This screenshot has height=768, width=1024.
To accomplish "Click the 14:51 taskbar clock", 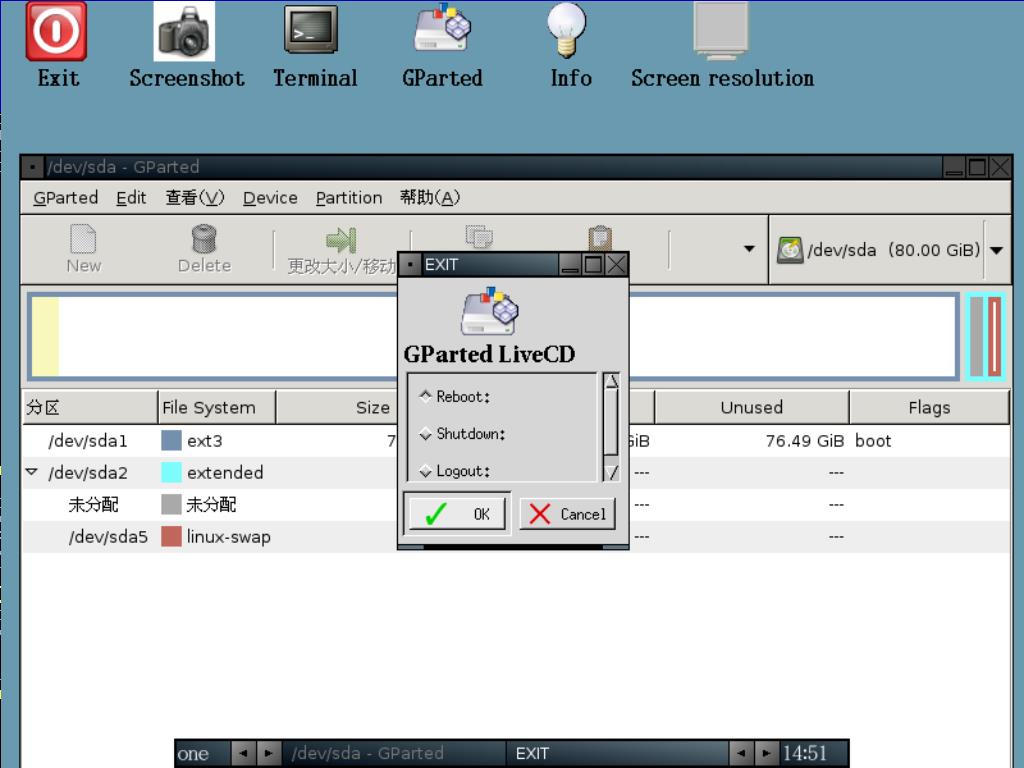I will (805, 754).
